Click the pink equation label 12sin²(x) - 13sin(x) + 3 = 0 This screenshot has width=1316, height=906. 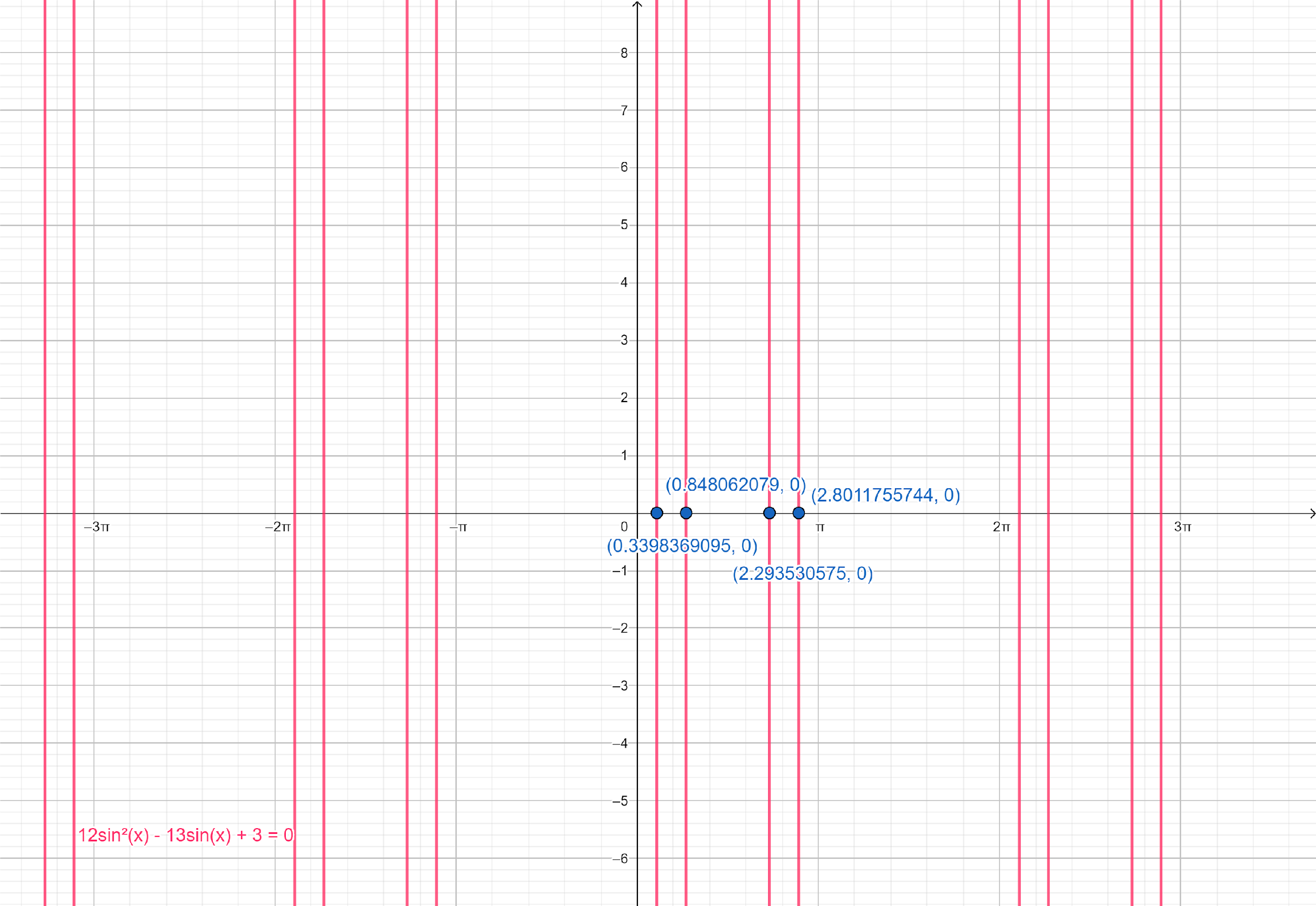coord(185,835)
